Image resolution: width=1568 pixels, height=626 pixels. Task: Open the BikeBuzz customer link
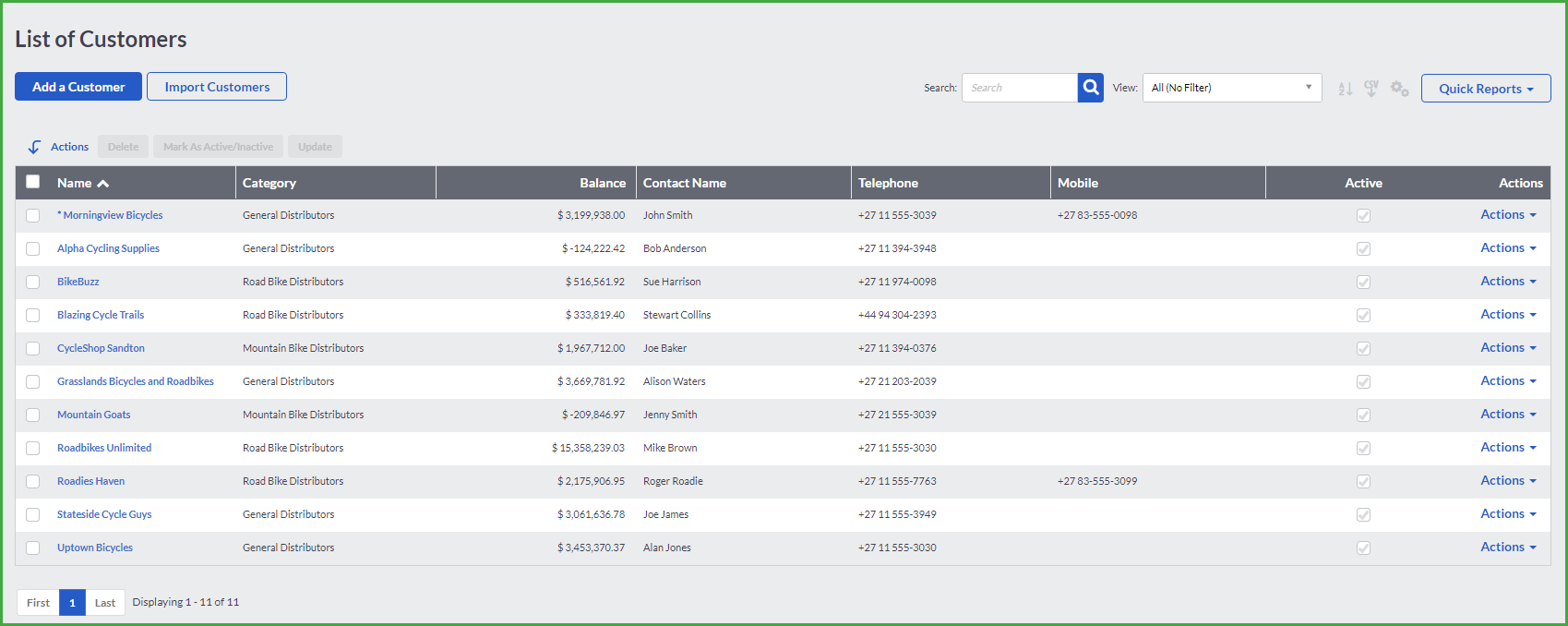[x=78, y=282]
